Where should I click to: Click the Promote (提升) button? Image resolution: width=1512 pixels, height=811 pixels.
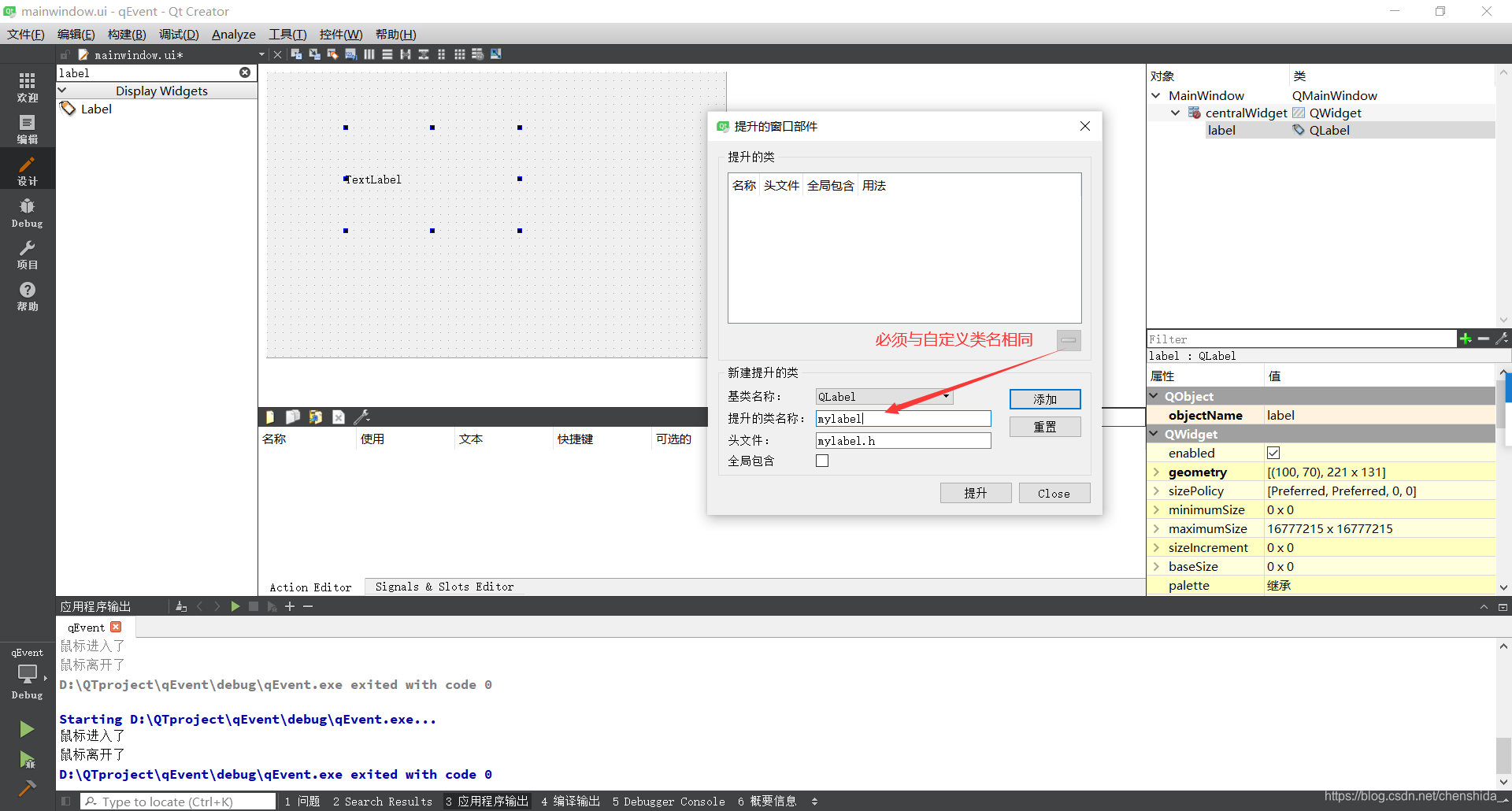(x=976, y=493)
